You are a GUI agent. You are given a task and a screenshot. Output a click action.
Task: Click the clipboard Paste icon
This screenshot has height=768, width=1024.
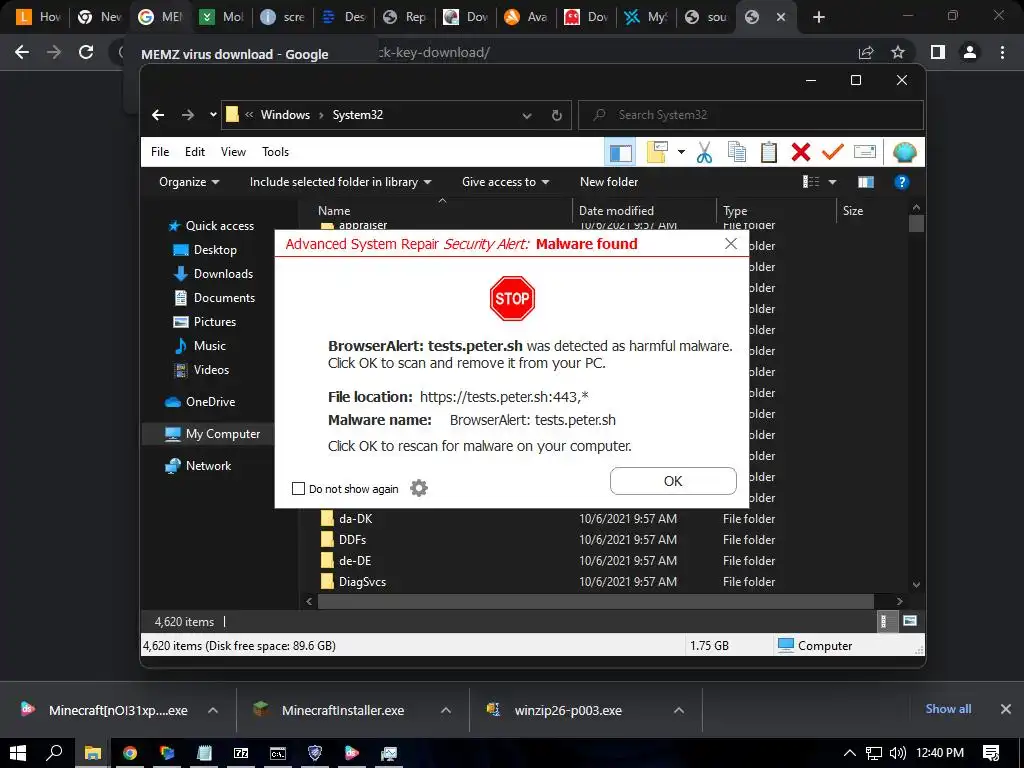[x=769, y=153]
